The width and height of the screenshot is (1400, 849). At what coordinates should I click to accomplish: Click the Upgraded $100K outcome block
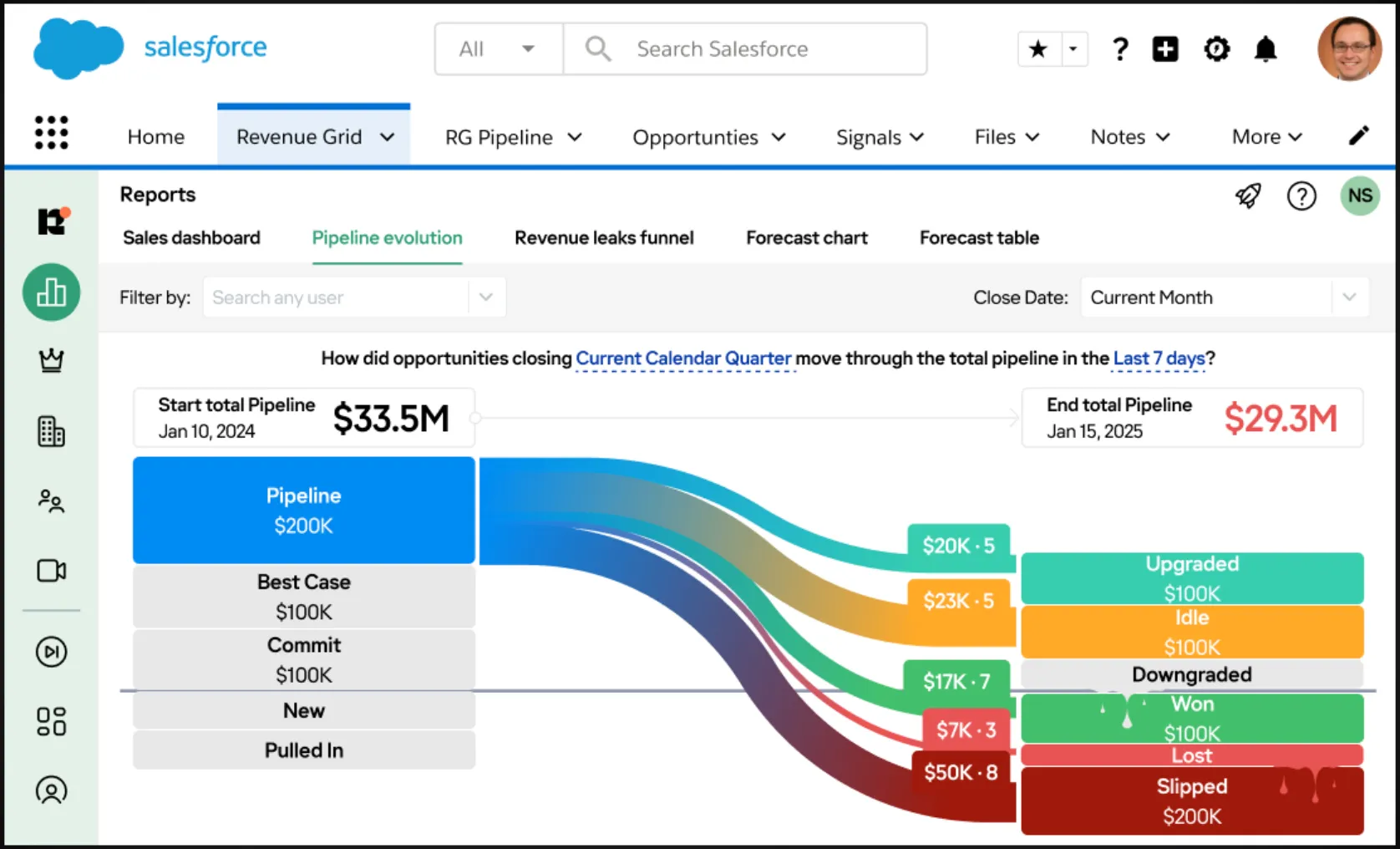(1192, 578)
